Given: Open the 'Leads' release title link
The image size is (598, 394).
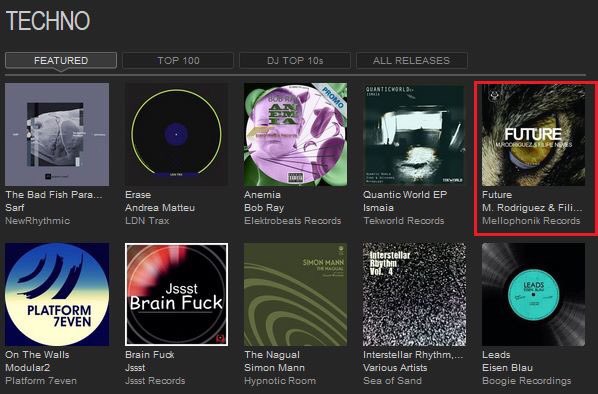Looking at the screenshot, I should [496, 355].
